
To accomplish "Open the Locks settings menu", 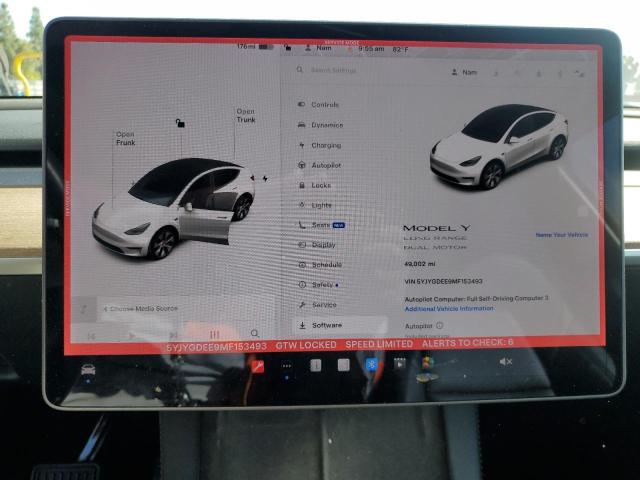I will [315, 185].
